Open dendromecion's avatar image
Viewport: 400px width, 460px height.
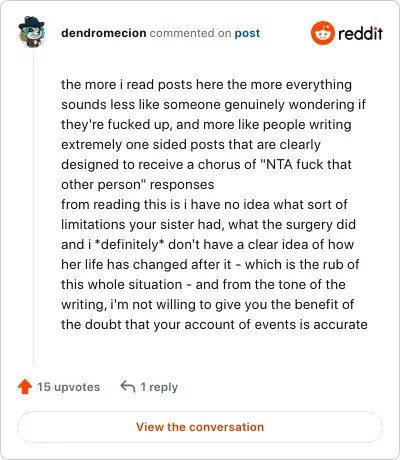[32, 31]
